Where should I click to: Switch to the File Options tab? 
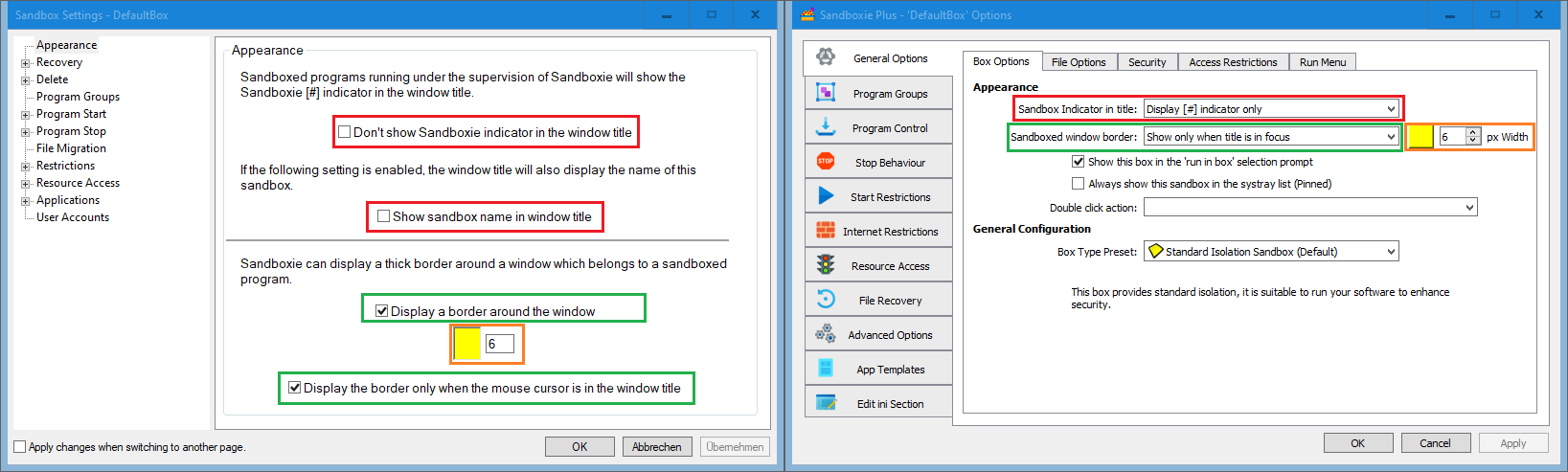tap(1078, 62)
